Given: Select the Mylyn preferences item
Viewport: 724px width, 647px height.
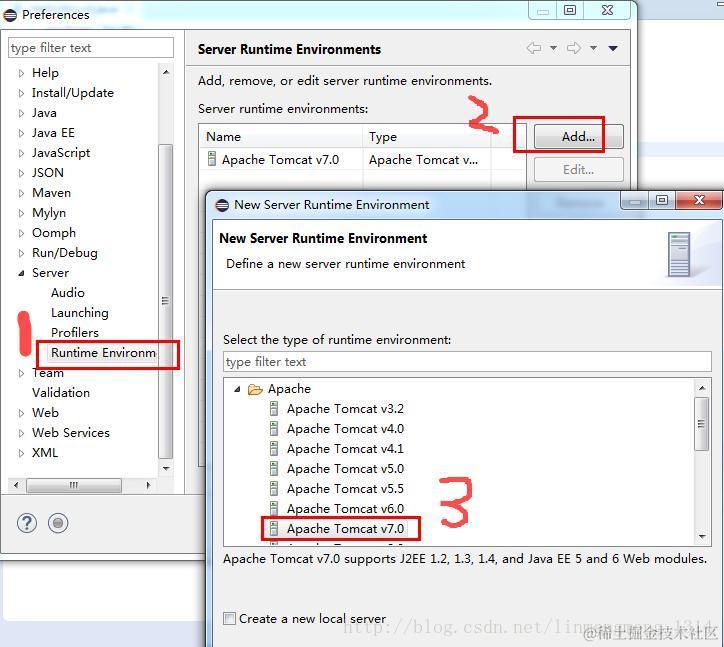Looking at the screenshot, I should point(49,213).
